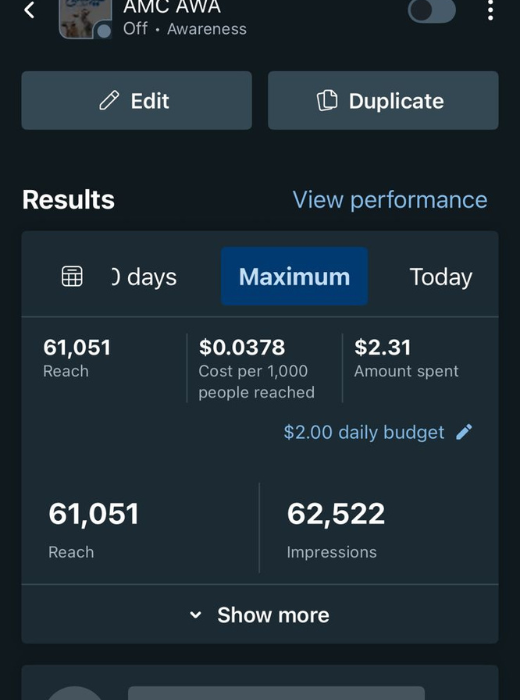This screenshot has height=700, width=520.
Task: Tap the copy icon in Duplicate button
Action: coord(327,100)
